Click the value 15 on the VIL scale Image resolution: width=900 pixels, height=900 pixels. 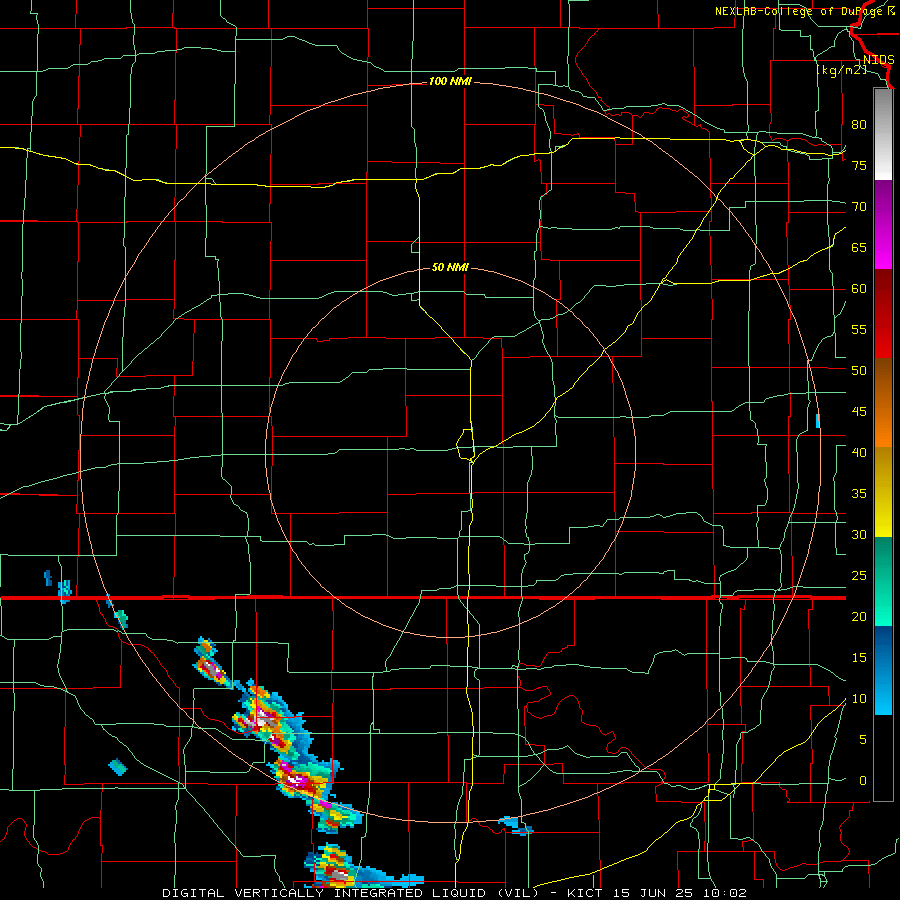[x=859, y=658]
